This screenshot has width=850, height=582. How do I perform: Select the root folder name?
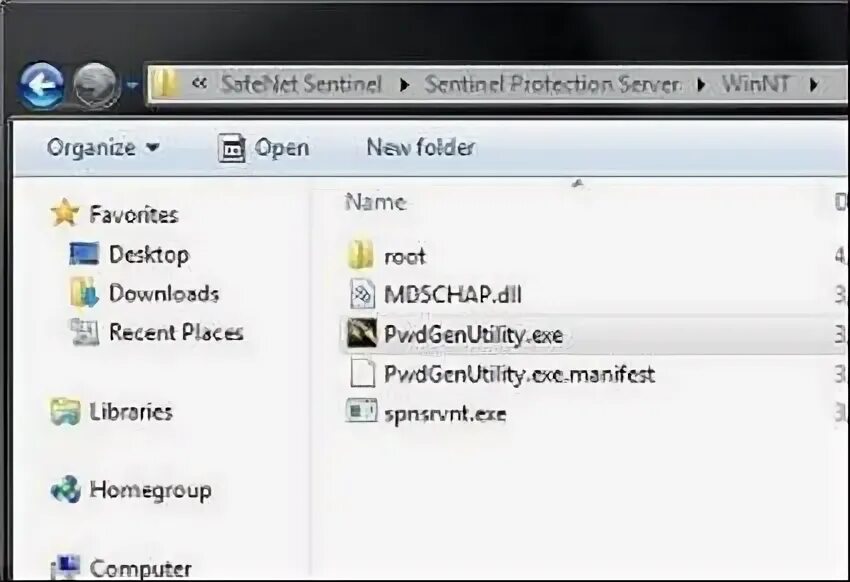pos(405,256)
